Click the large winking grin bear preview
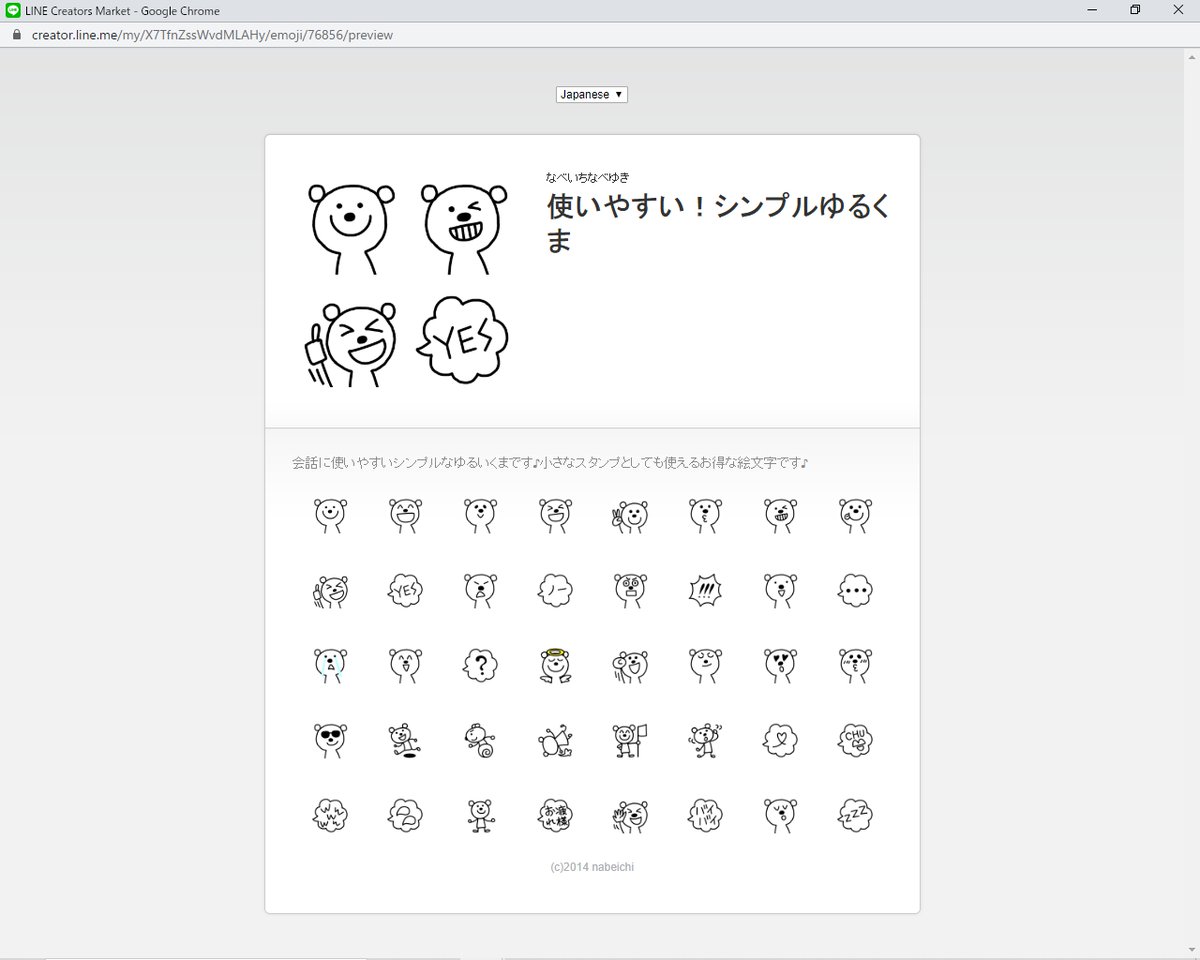Viewport: 1200px width, 960px height. pos(462,229)
